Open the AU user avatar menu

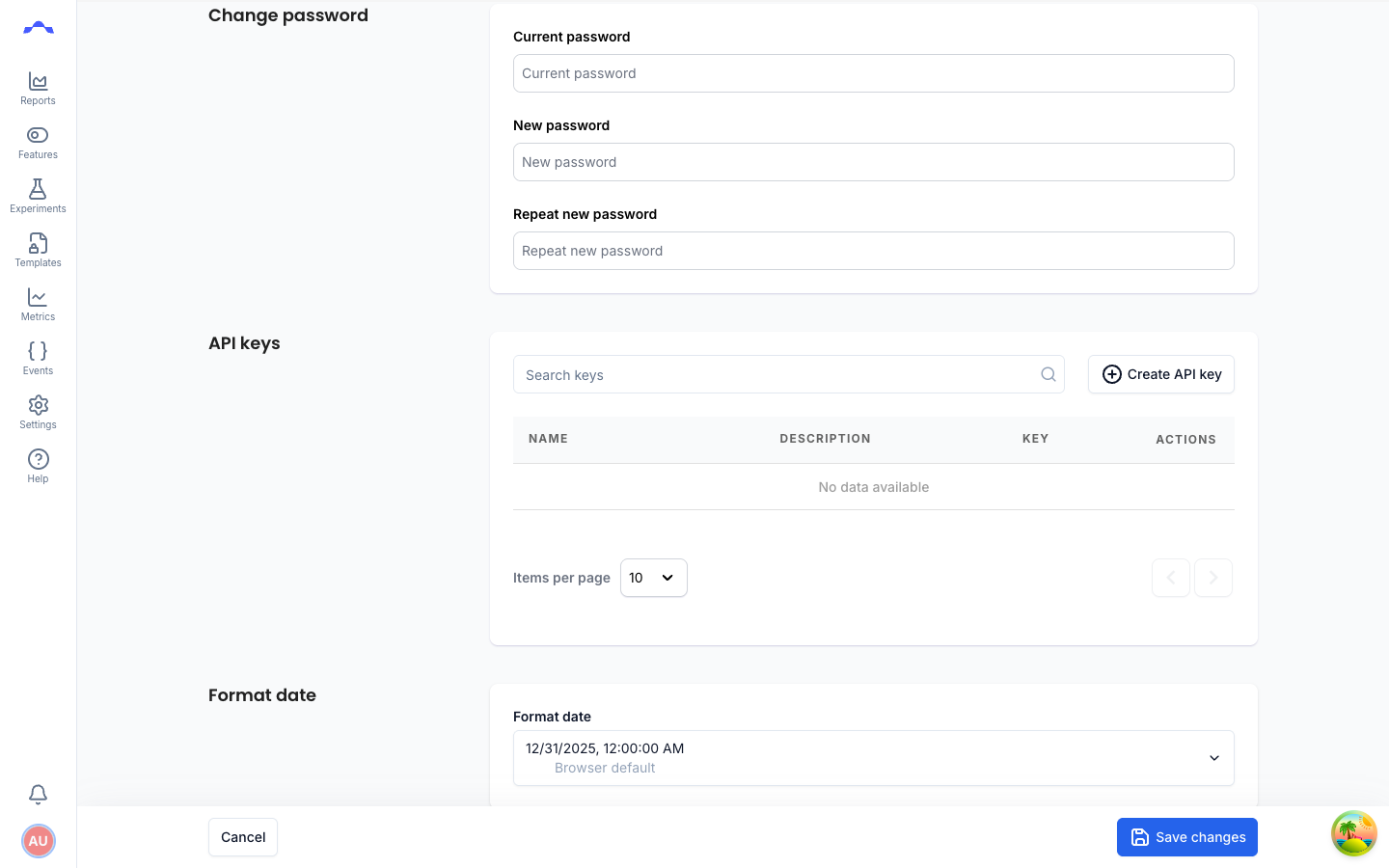(38, 841)
